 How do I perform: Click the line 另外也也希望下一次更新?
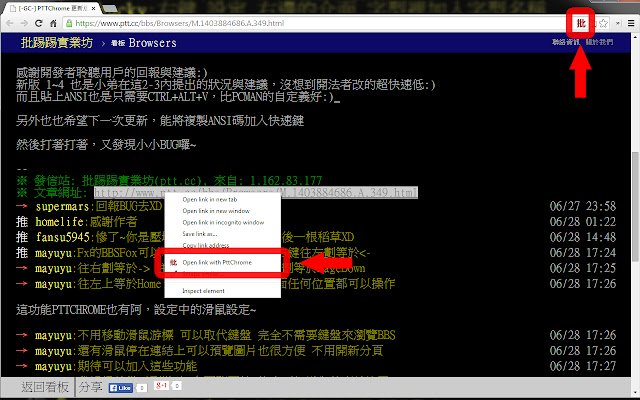(160, 121)
